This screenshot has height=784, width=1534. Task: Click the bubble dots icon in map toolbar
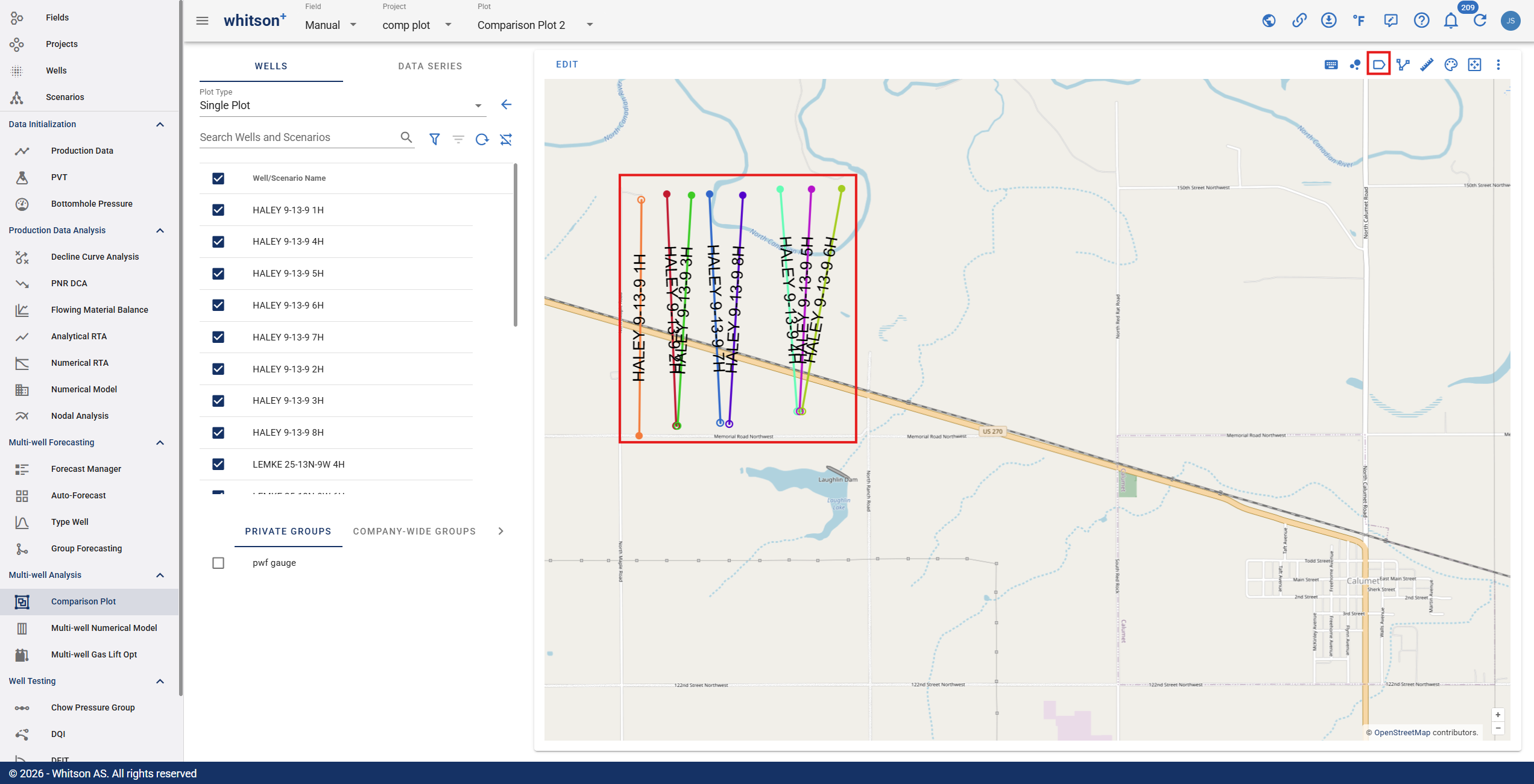[1355, 65]
